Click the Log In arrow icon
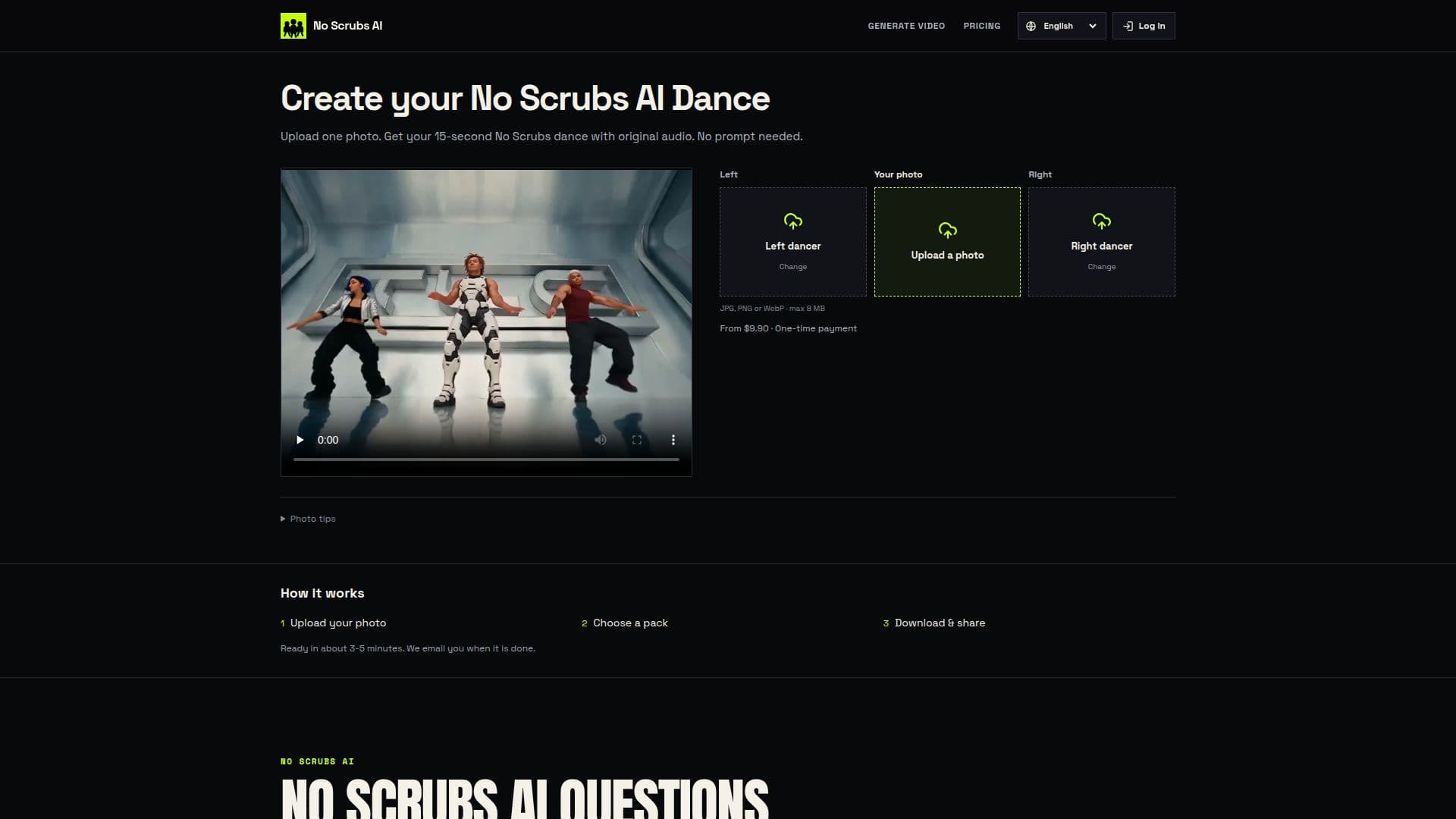The height and width of the screenshot is (819, 1456). tap(1128, 26)
